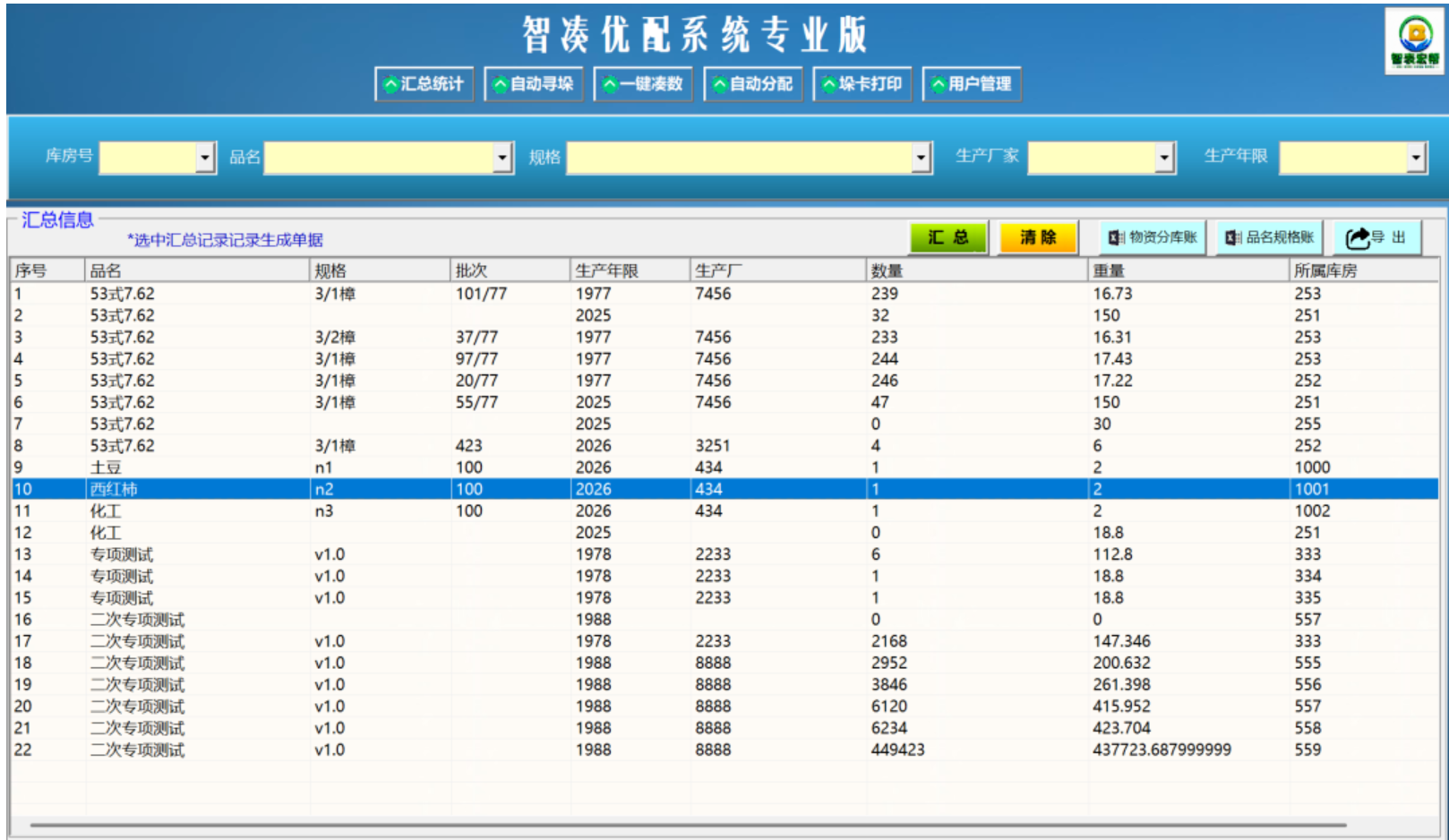Click the 品名 column header
The width and height of the screenshot is (1449, 840).
click(198, 270)
